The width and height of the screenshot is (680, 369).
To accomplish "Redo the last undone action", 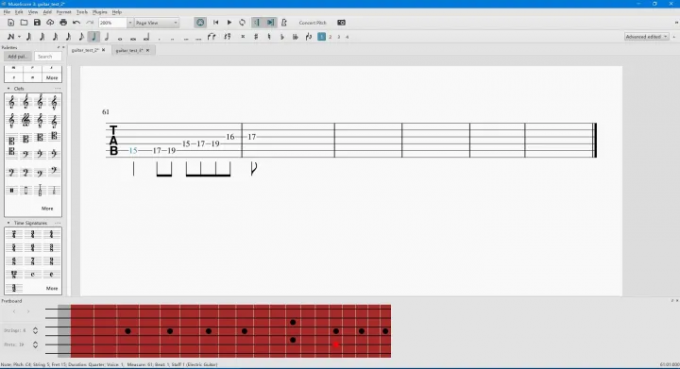I will 90,23.
